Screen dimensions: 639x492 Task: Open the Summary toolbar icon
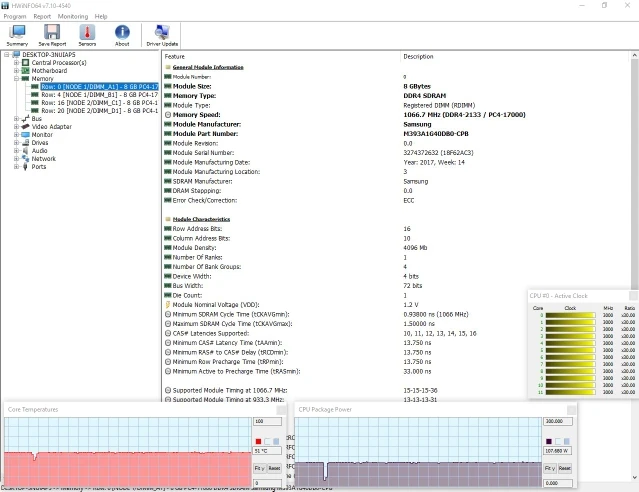click(x=17, y=35)
